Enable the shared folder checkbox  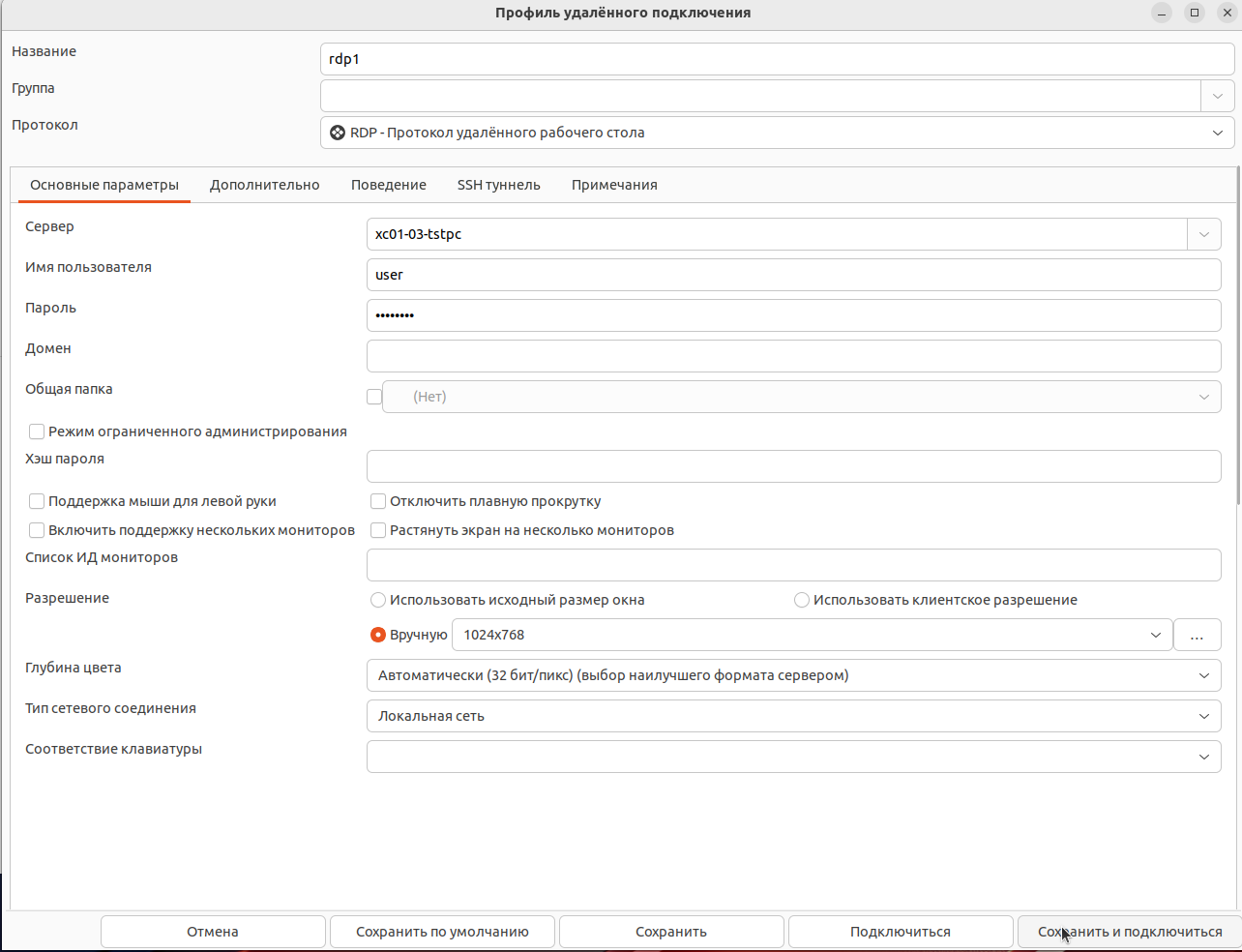coord(374,397)
